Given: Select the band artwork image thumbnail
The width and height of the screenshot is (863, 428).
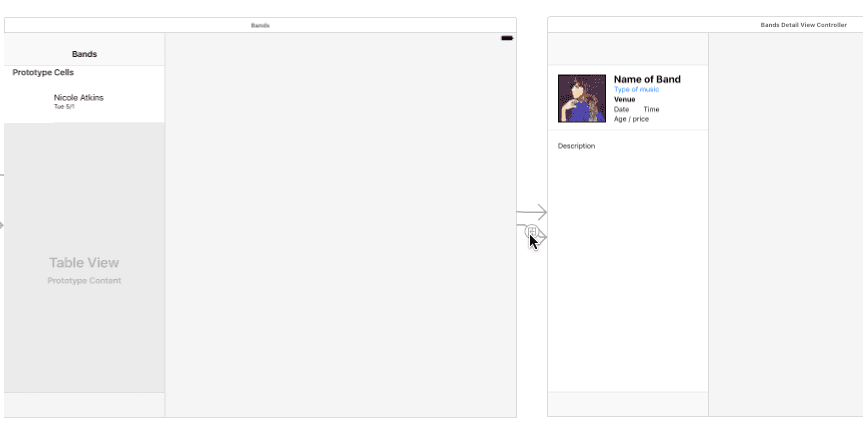Looking at the screenshot, I should pos(582,98).
